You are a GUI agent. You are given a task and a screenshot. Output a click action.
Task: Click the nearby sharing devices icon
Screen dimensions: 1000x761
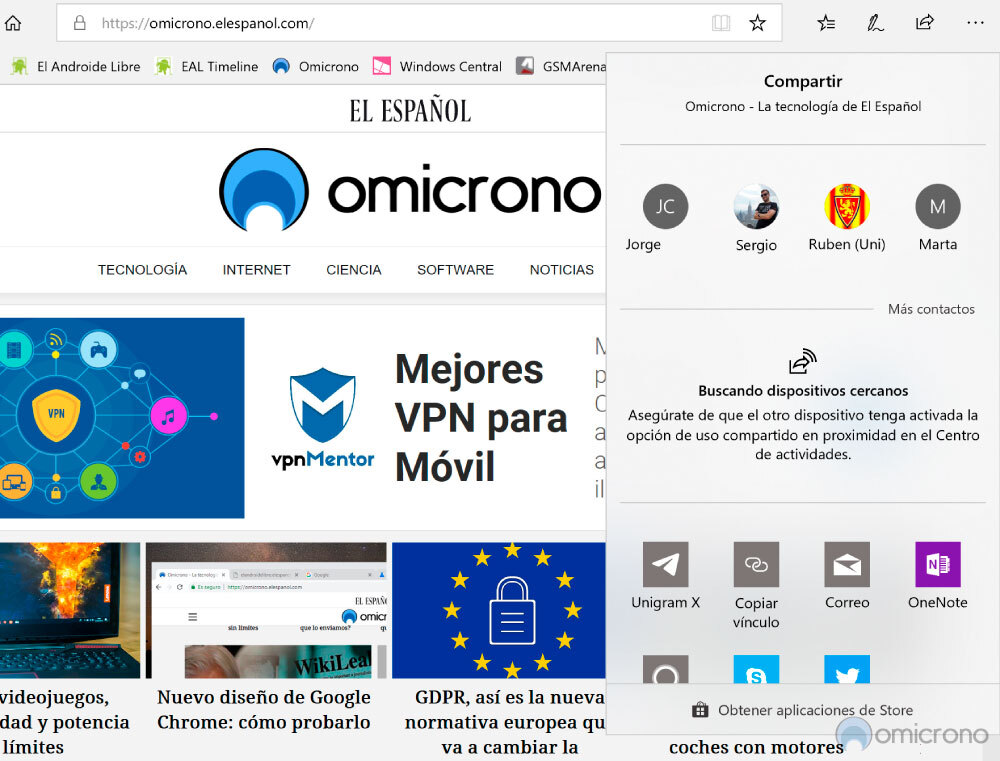click(802, 362)
